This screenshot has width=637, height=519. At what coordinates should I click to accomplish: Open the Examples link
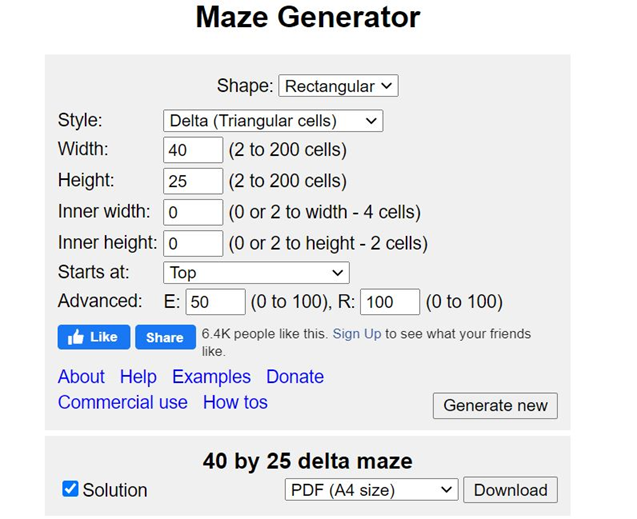[211, 377]
